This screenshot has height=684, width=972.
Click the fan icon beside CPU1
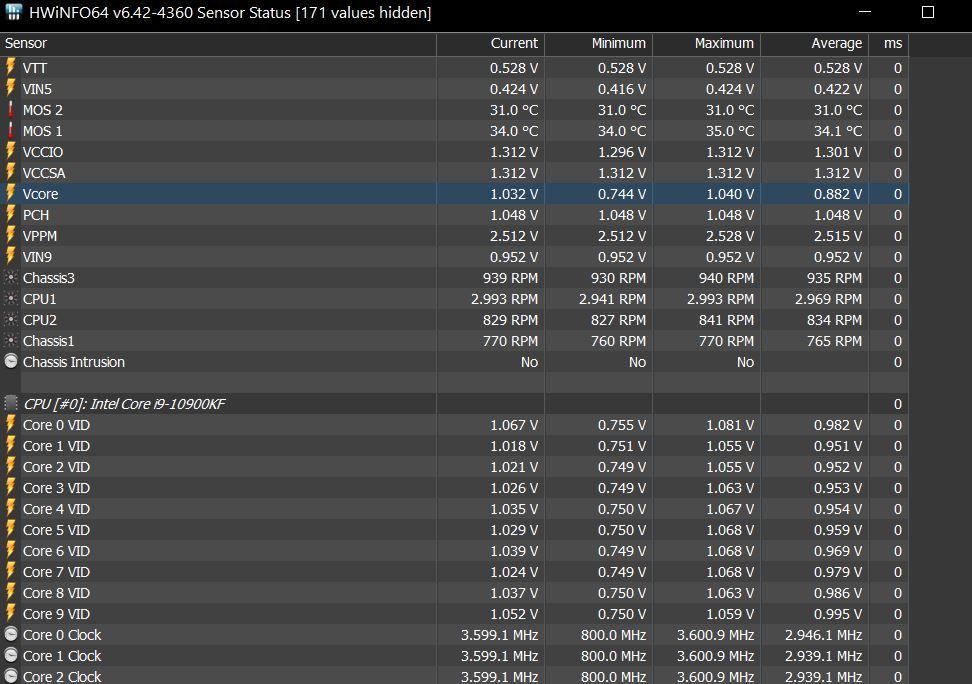pos(11,298)
